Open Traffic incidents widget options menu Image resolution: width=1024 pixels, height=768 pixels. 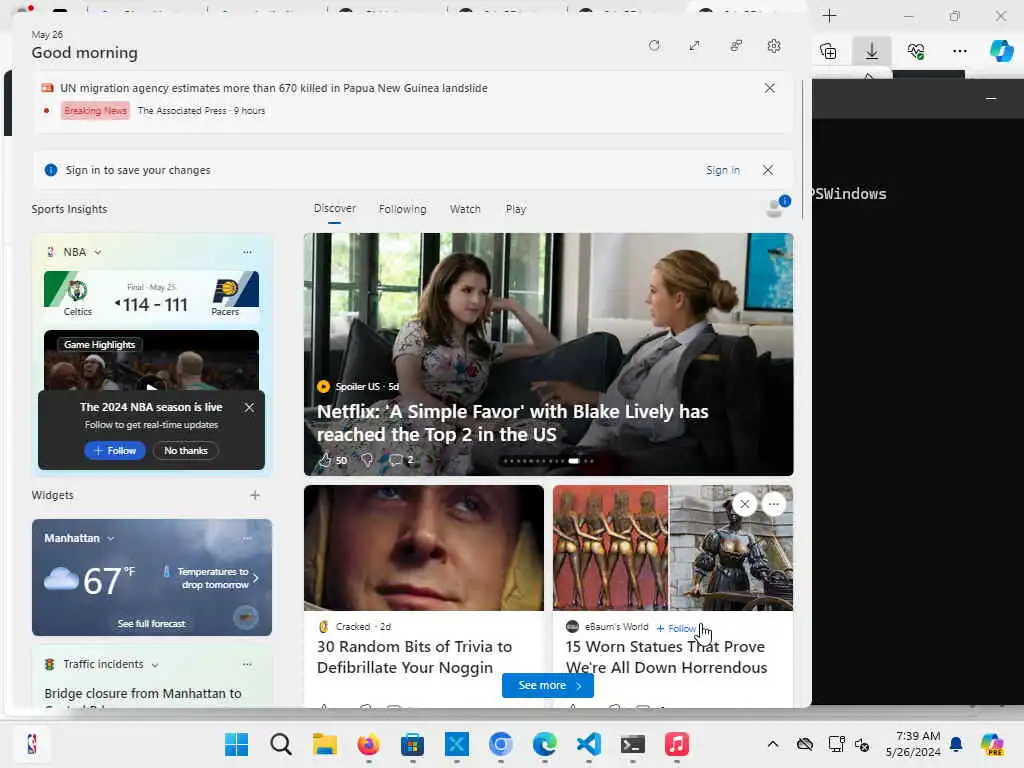(x=247, y=664)
